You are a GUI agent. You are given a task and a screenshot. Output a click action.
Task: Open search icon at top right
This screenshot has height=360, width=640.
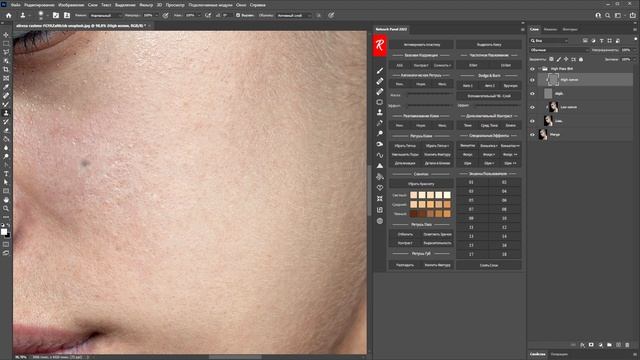pyautogui.click(x=608, y=15)
